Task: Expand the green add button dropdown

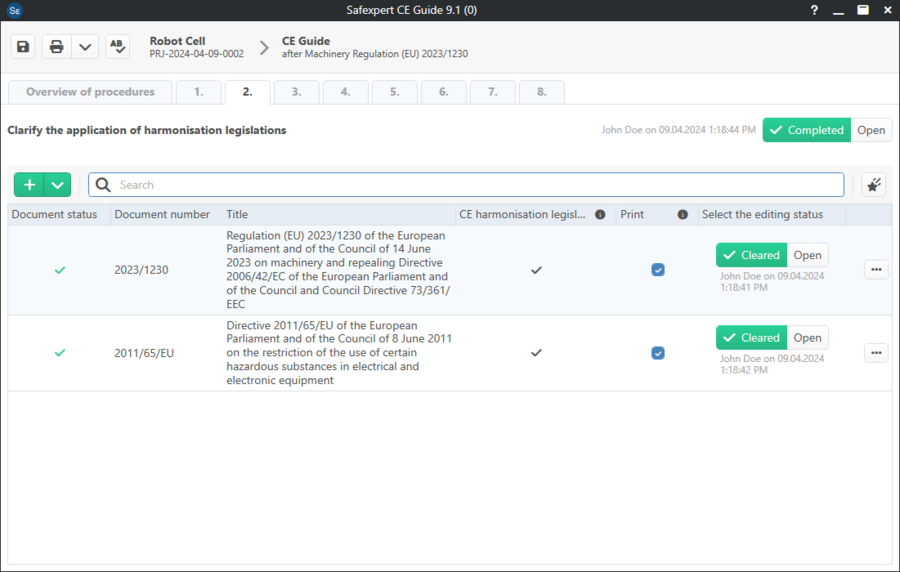Action: tap(58, 185)
